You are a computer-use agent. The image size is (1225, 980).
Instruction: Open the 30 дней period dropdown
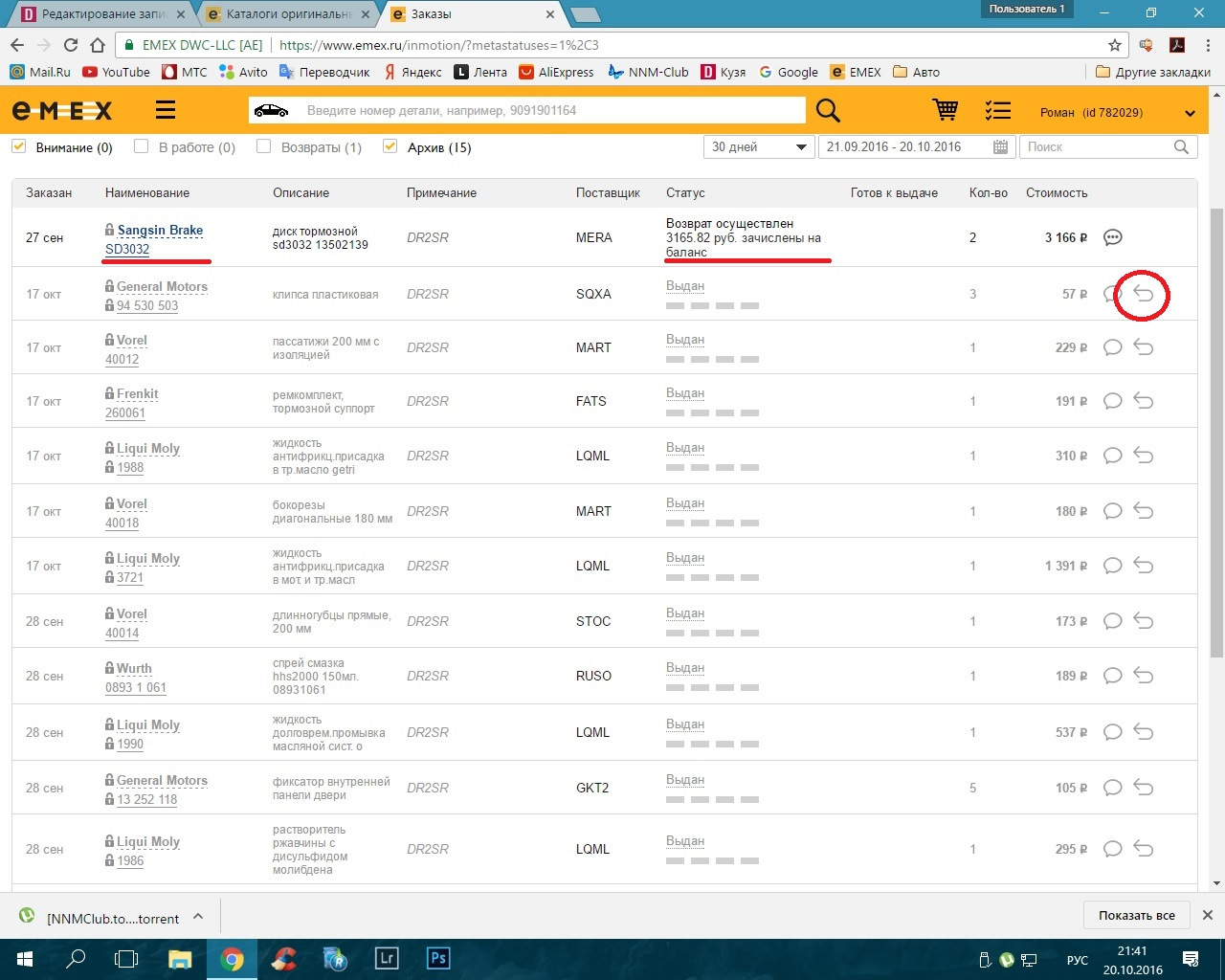tap(759, 146)
